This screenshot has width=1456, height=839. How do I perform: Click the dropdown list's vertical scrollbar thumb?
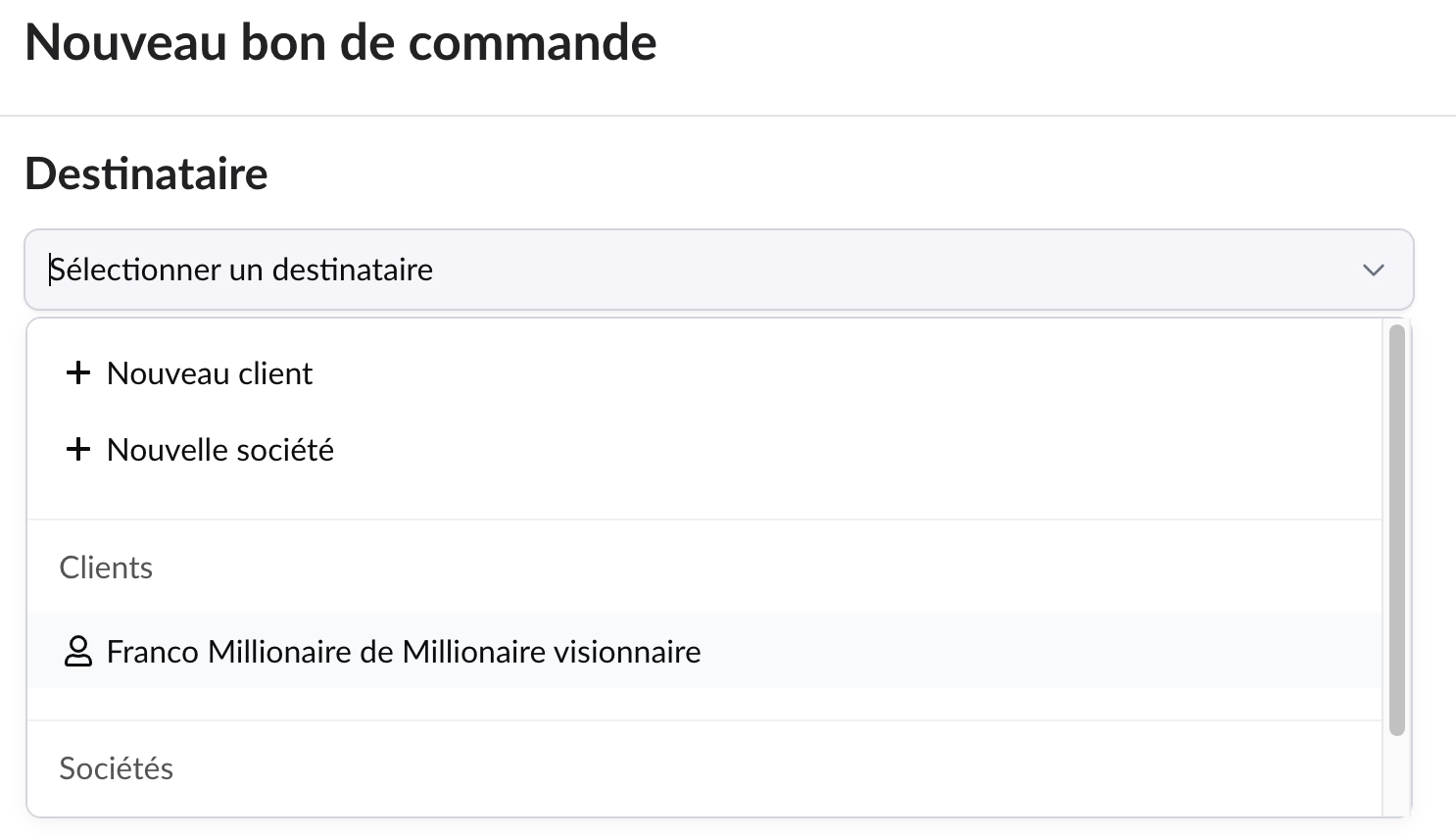click(x=1397, y=529)
